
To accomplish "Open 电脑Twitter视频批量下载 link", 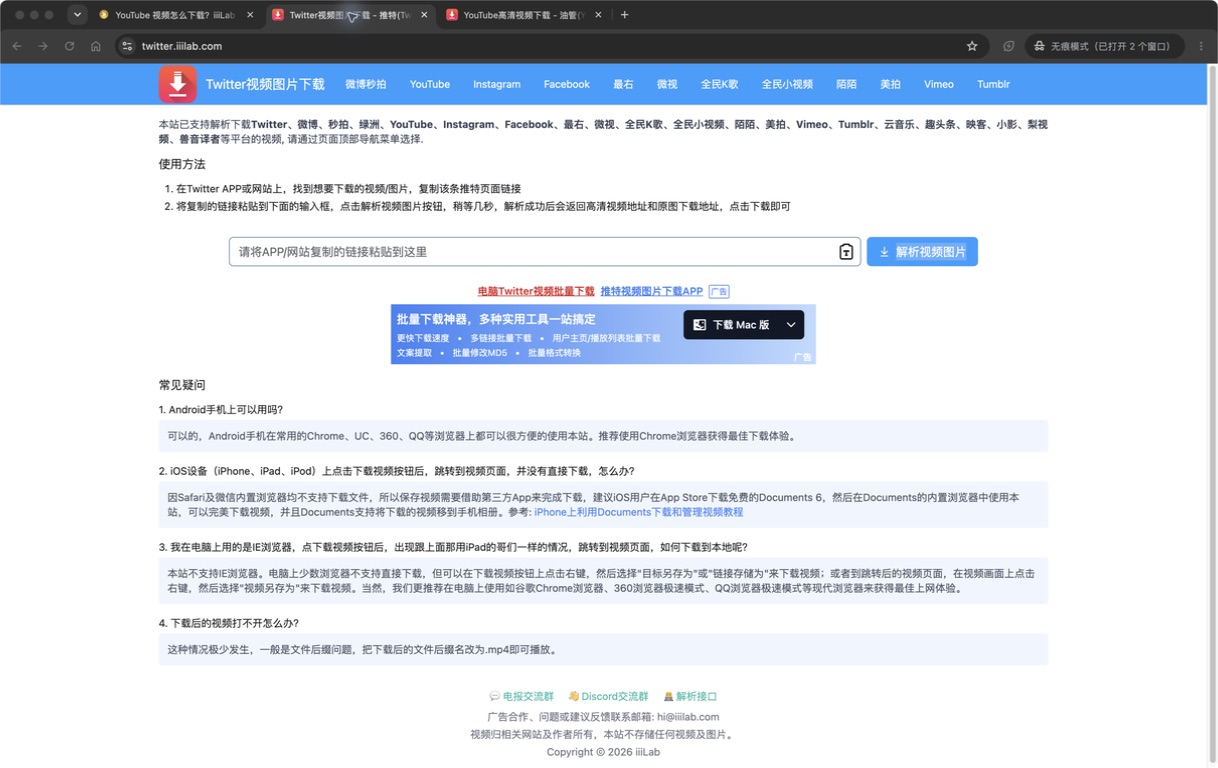I will tap(536, 291).
